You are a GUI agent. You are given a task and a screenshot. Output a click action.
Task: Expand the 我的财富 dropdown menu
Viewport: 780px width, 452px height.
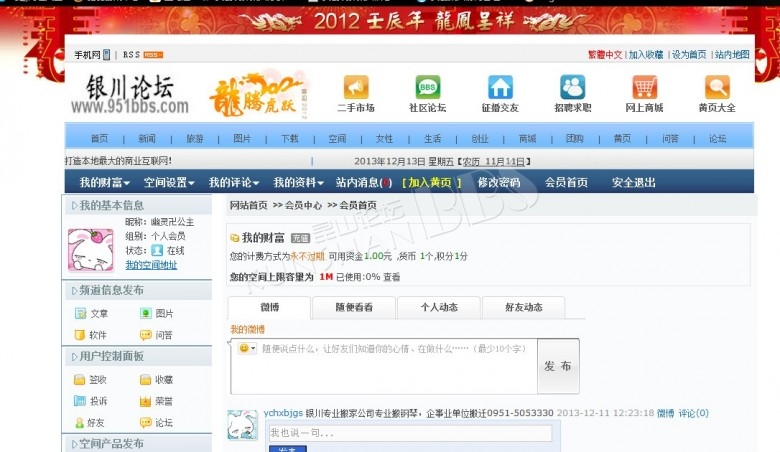104,182
